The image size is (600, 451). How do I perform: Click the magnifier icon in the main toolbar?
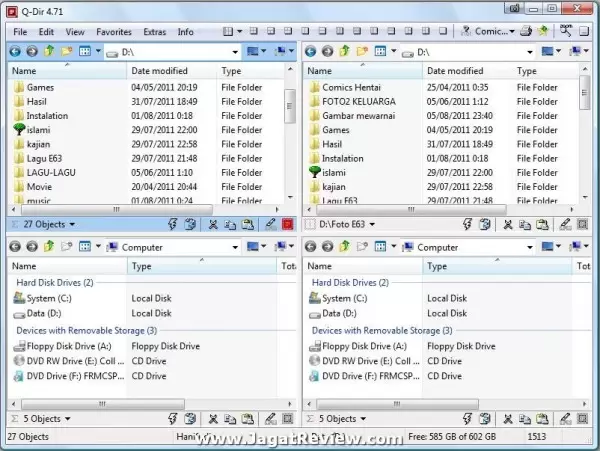pyautogui.click(x=567, y=31)
